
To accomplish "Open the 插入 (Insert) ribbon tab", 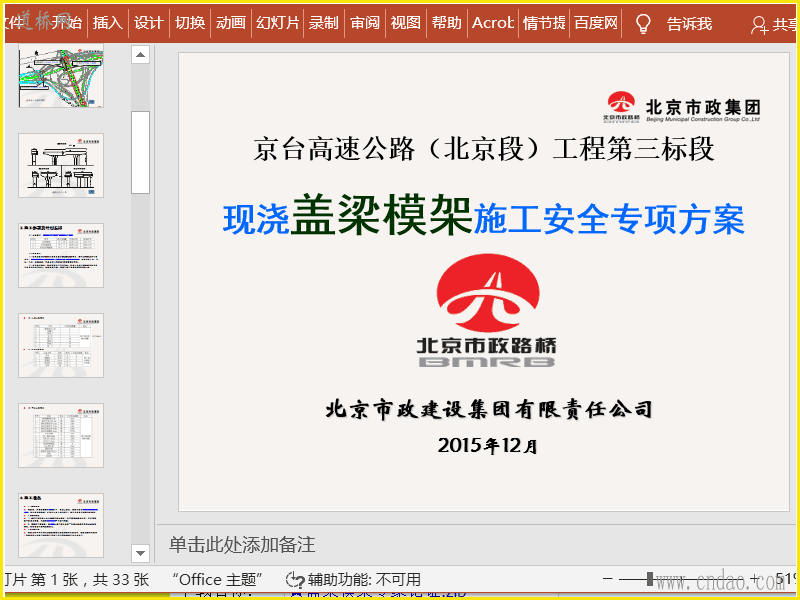I will (x=108, y=23).
